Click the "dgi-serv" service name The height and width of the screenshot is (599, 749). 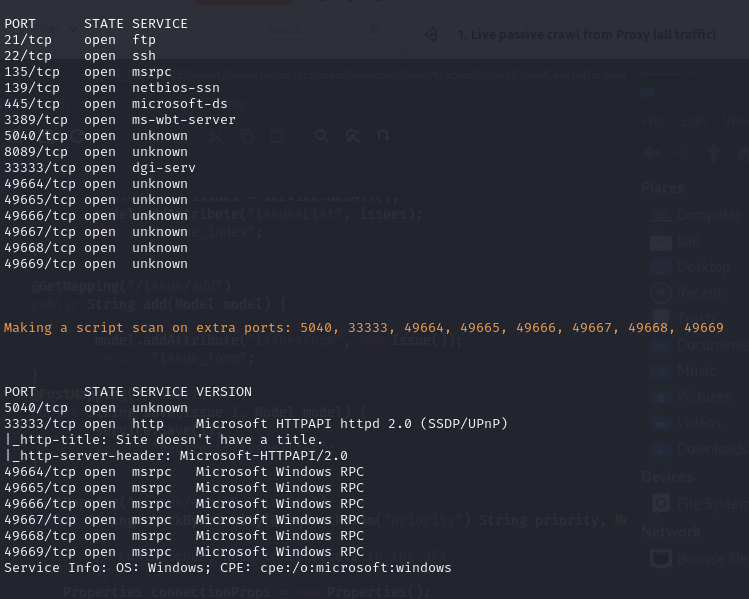(164, 168)
